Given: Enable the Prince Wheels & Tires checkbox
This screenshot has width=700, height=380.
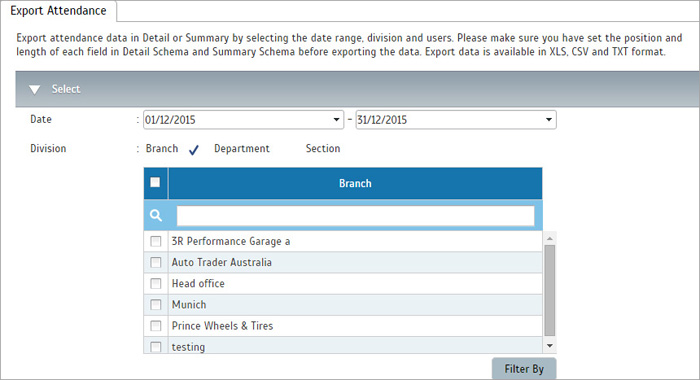Looking at the screenshot, I should (155, 326).
